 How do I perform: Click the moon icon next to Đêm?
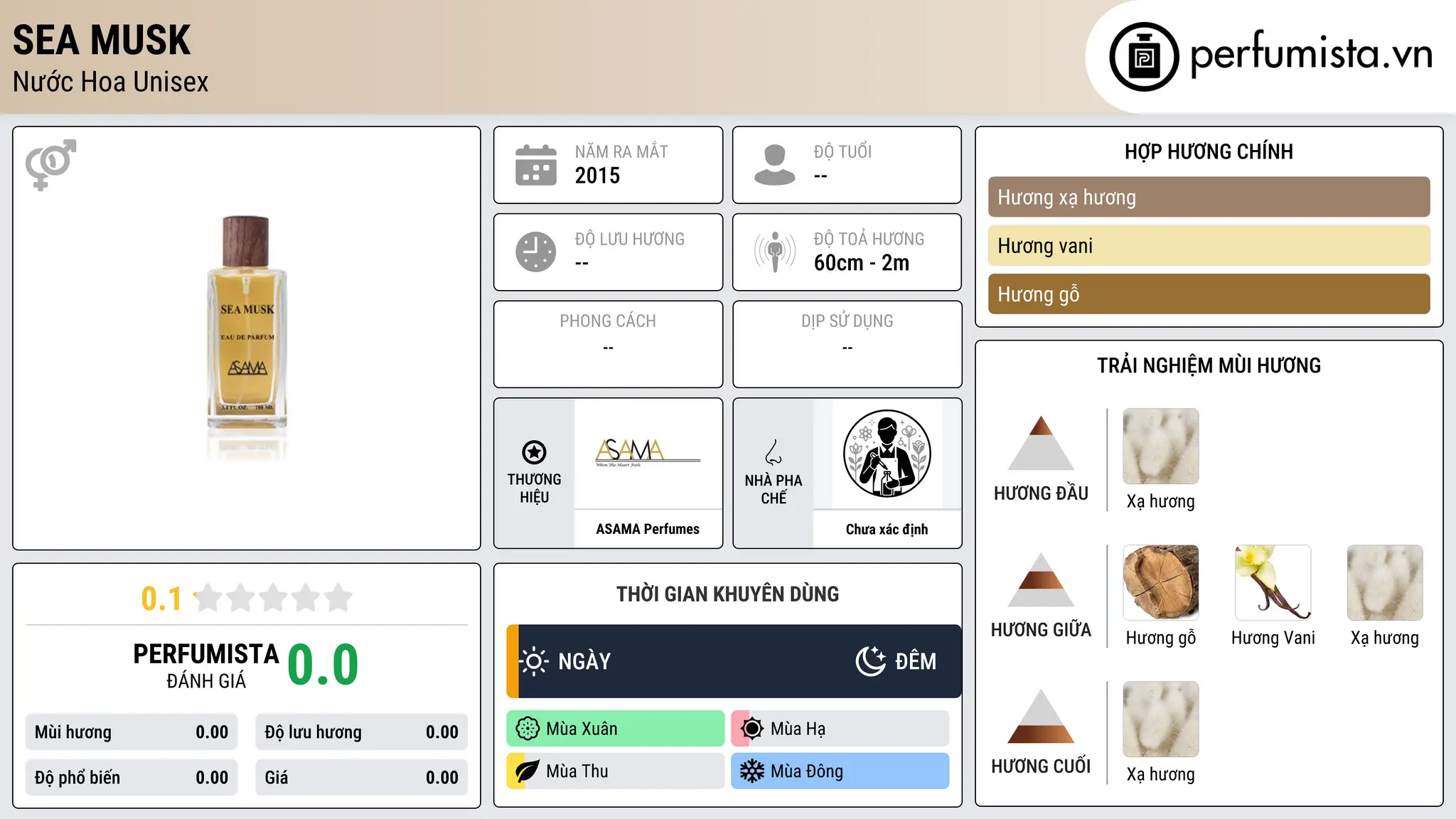[871, 661]
